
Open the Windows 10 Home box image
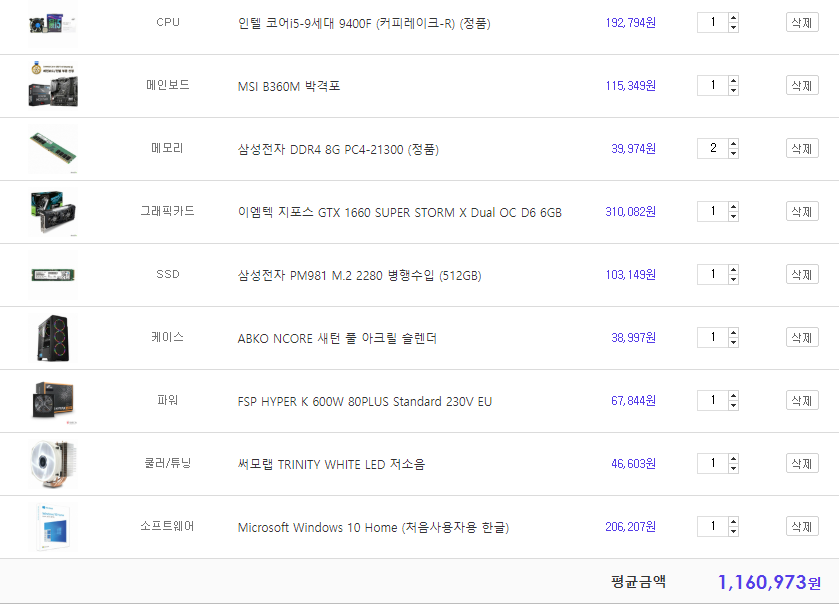[x=52, y=526]
